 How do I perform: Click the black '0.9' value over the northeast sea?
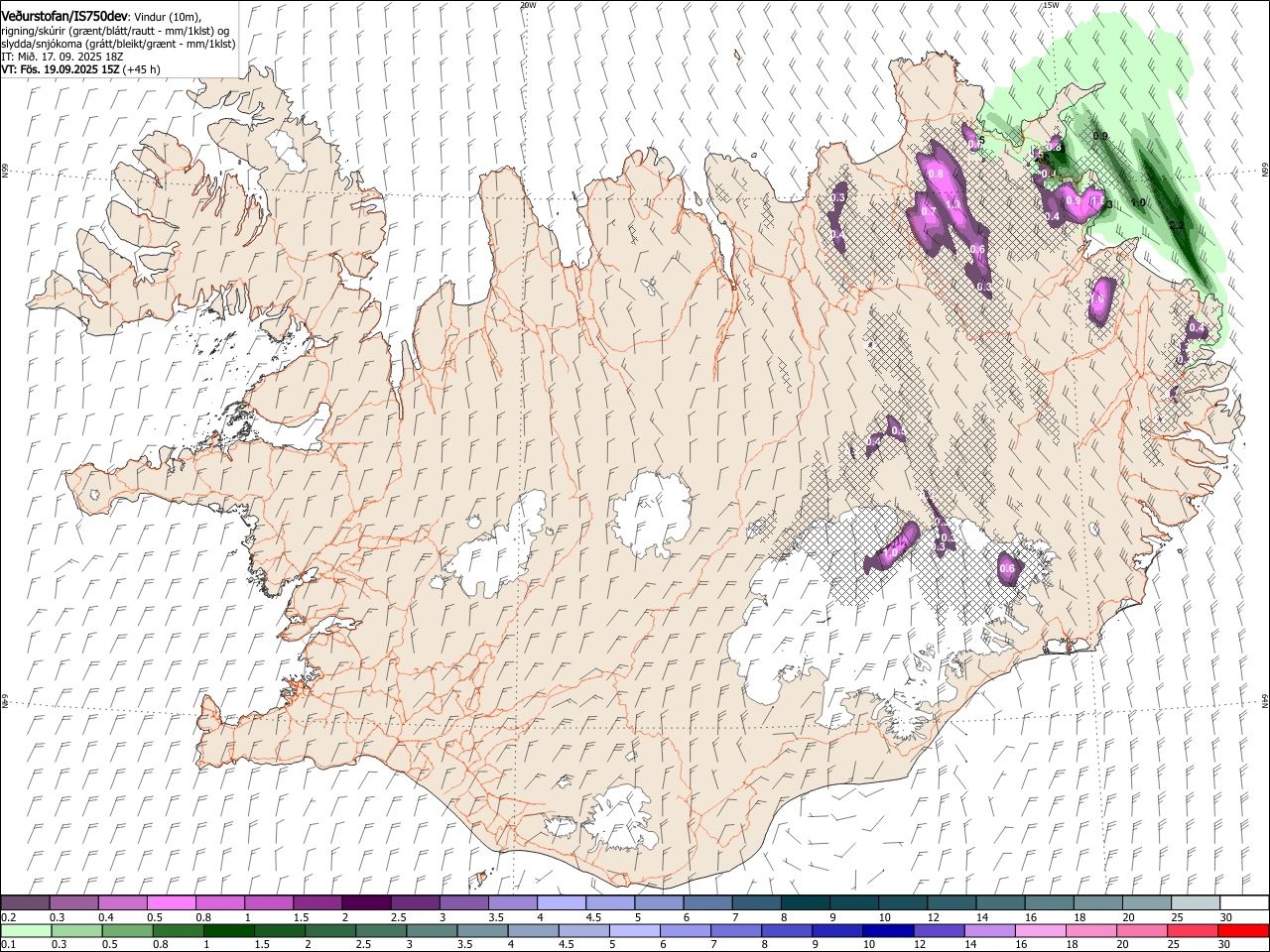(x=1099, y=136)
